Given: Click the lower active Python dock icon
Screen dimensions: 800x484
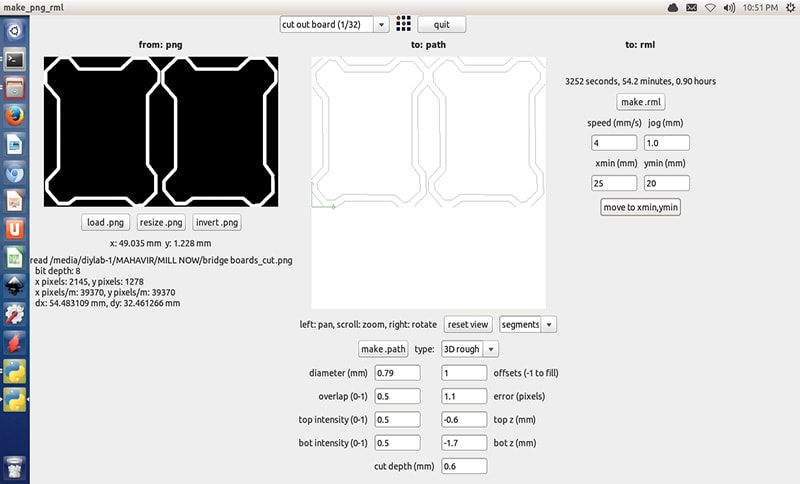Looking at the screenshot, I should tap(14, 399).
